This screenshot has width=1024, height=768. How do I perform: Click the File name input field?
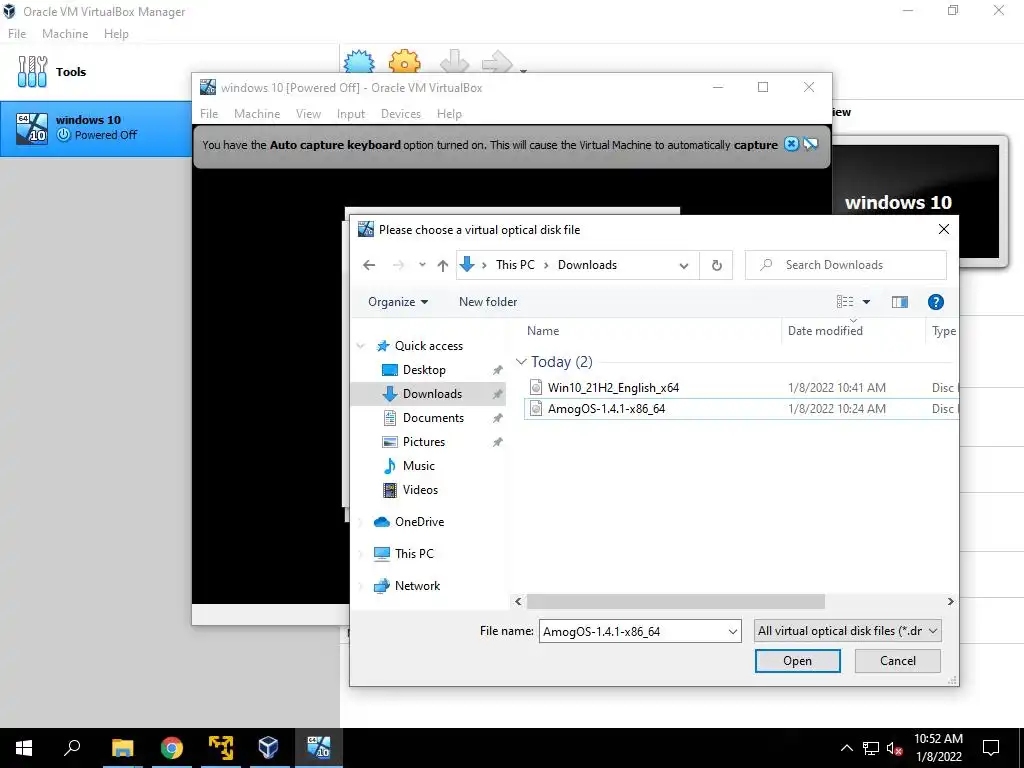(632, 632)
